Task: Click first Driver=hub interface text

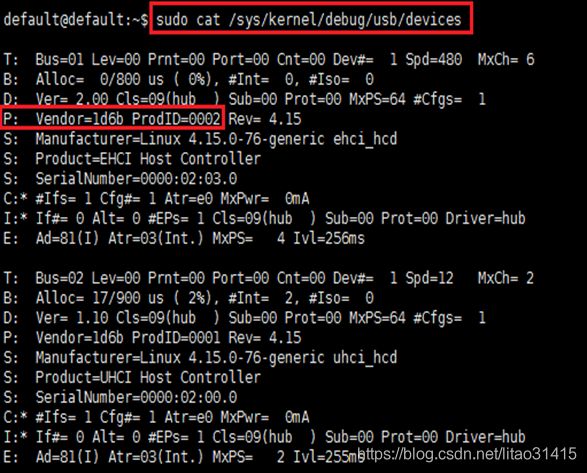Action: pyautogui.click(x=486, y=218)
